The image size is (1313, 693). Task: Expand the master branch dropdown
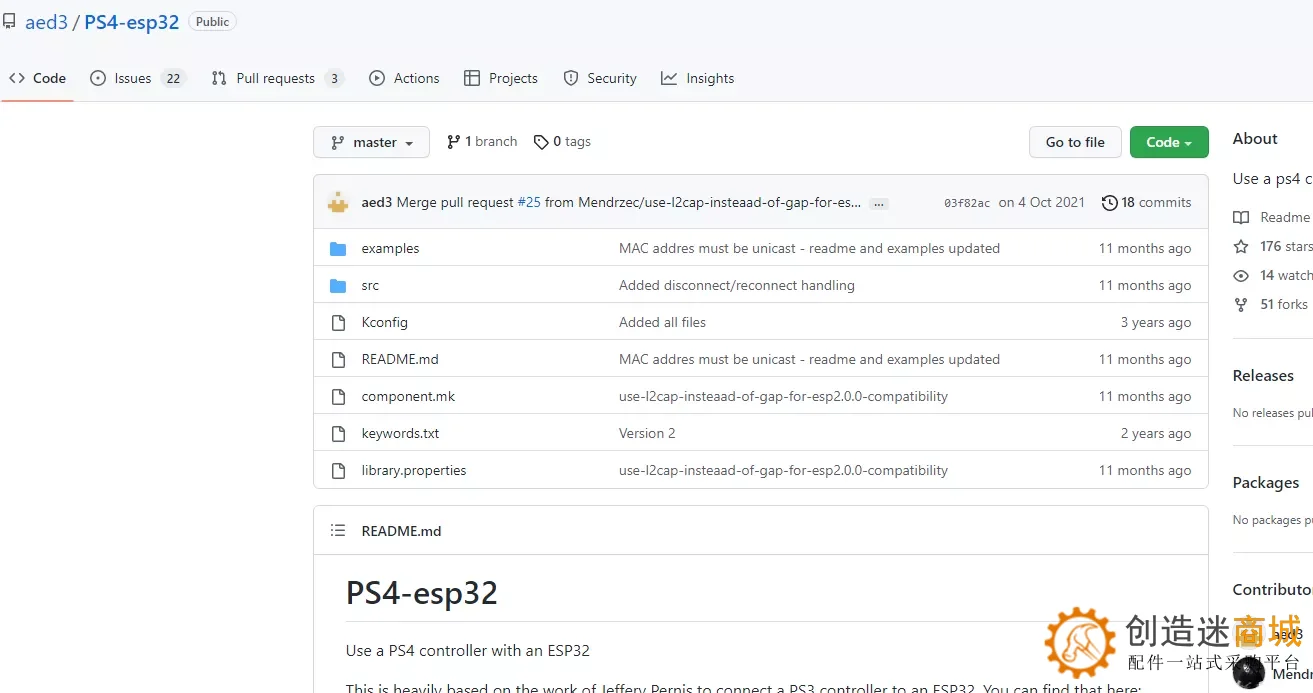(371, 142)
